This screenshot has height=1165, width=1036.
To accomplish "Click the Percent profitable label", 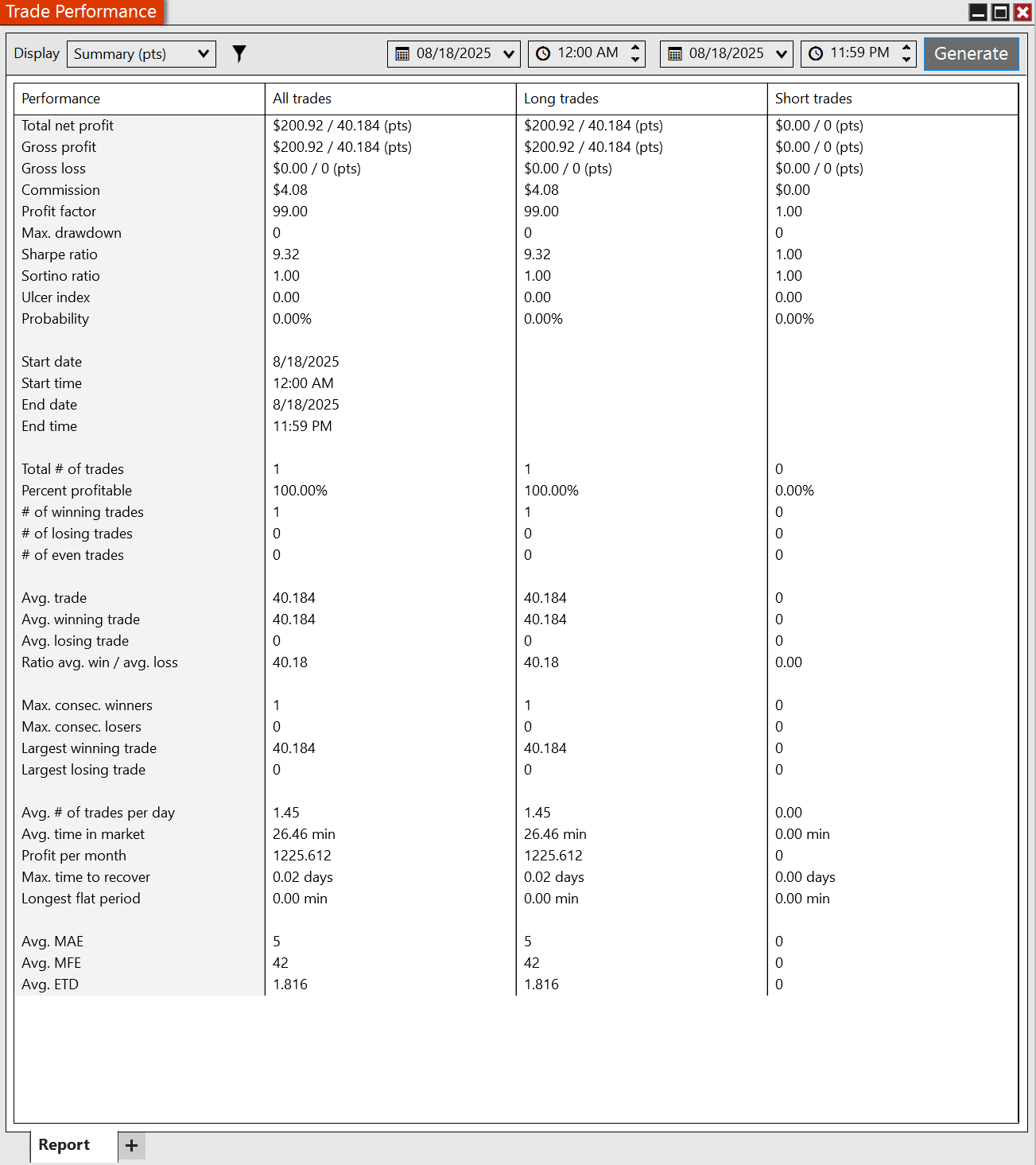I will point(76,491).
